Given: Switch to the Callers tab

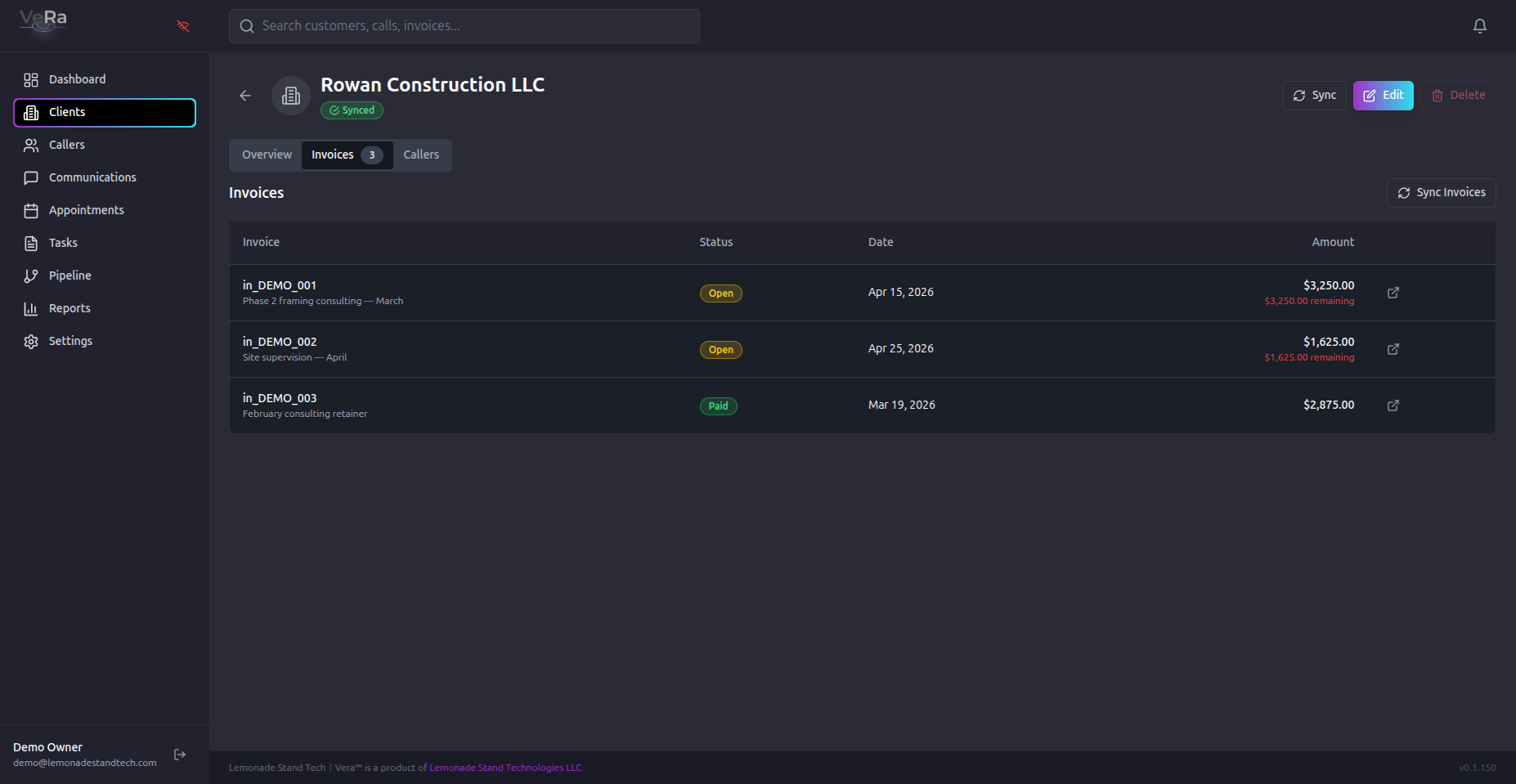Looking at the screenshot, I should click(421, 155).
